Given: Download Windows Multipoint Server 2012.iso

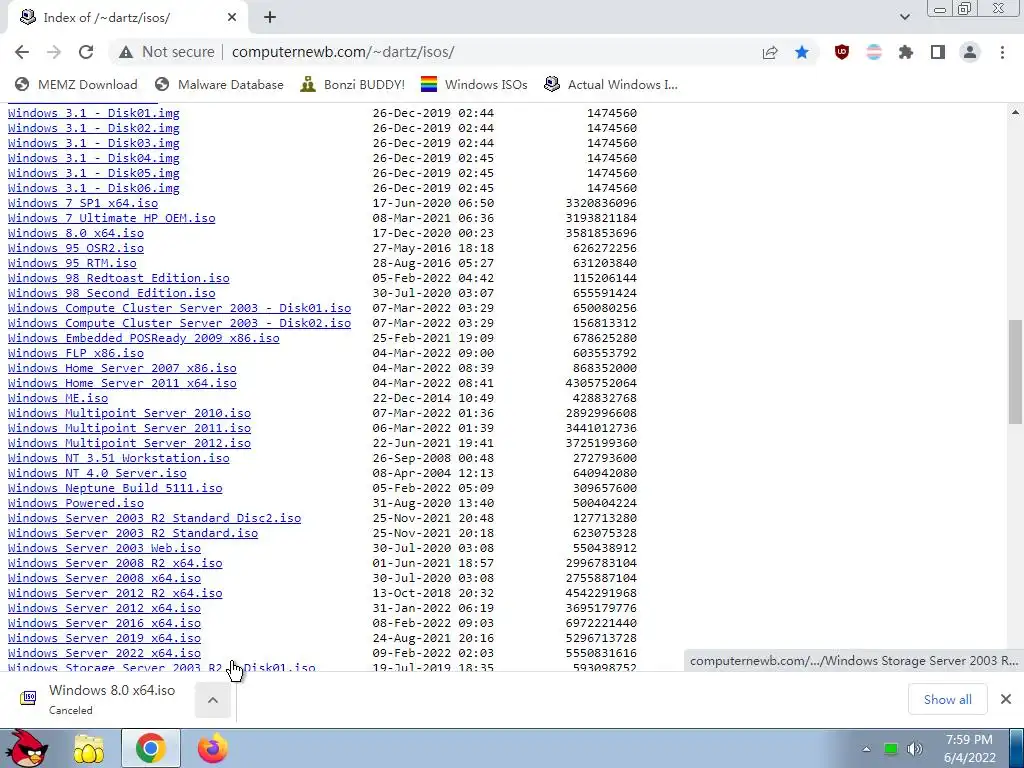Looking at the screenshot, I should pyautogui.click(x=129, y=443).
